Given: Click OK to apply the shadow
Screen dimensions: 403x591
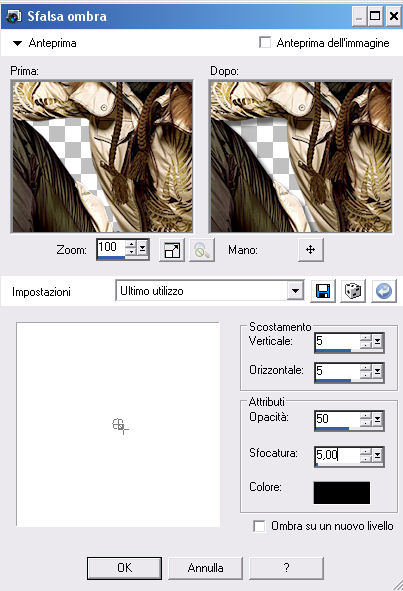Looking at the screenshot, I should point(124,568).
